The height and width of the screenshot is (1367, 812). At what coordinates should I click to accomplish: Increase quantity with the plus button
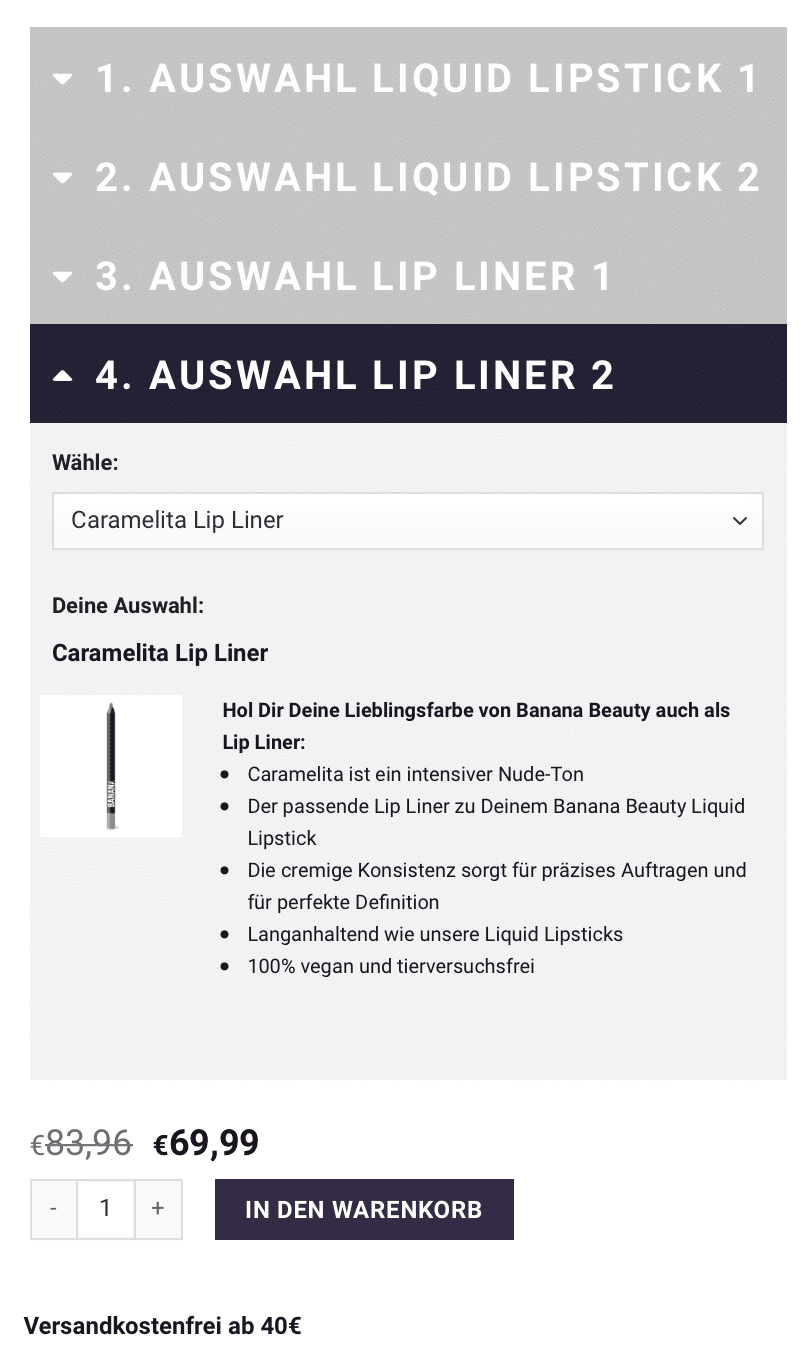coord(158,1209)
